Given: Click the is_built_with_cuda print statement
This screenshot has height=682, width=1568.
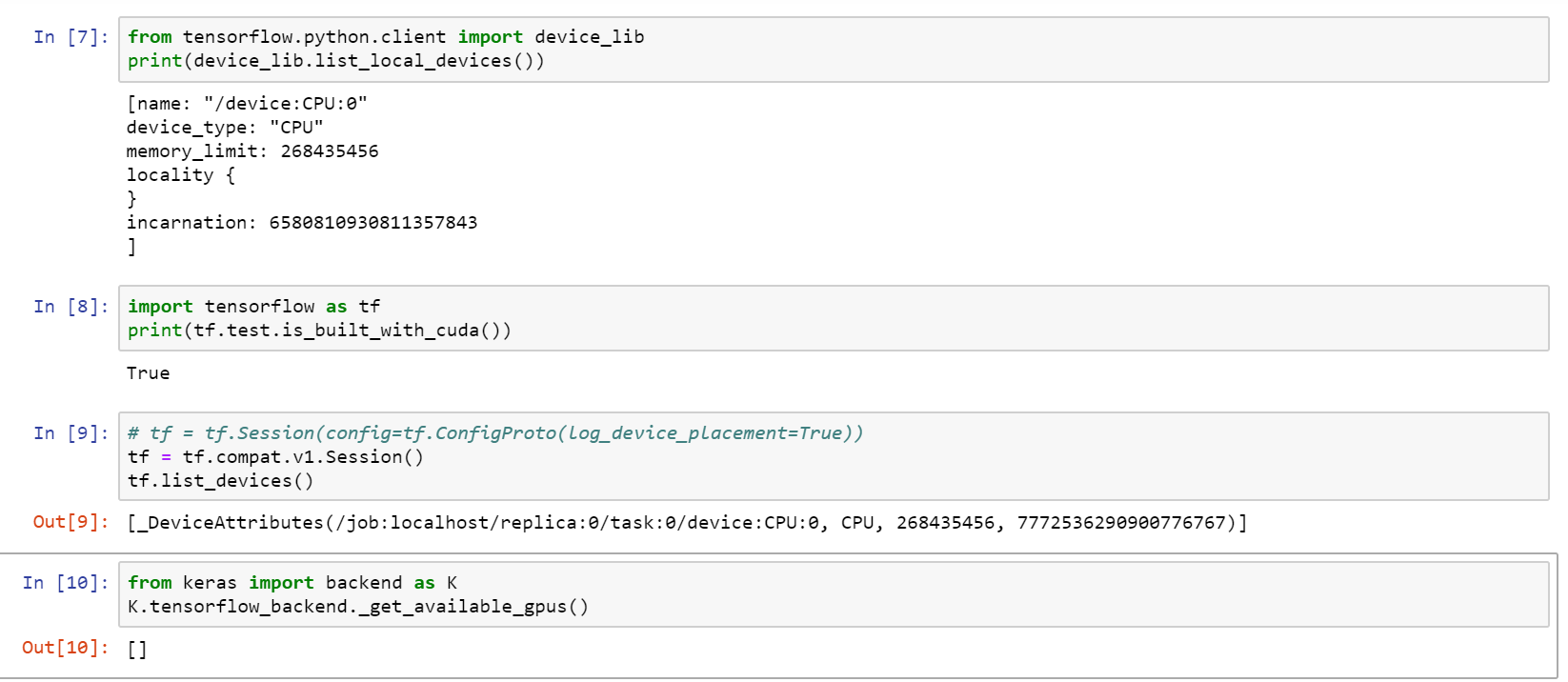Looking at the screenshot, I should [319, 331].
